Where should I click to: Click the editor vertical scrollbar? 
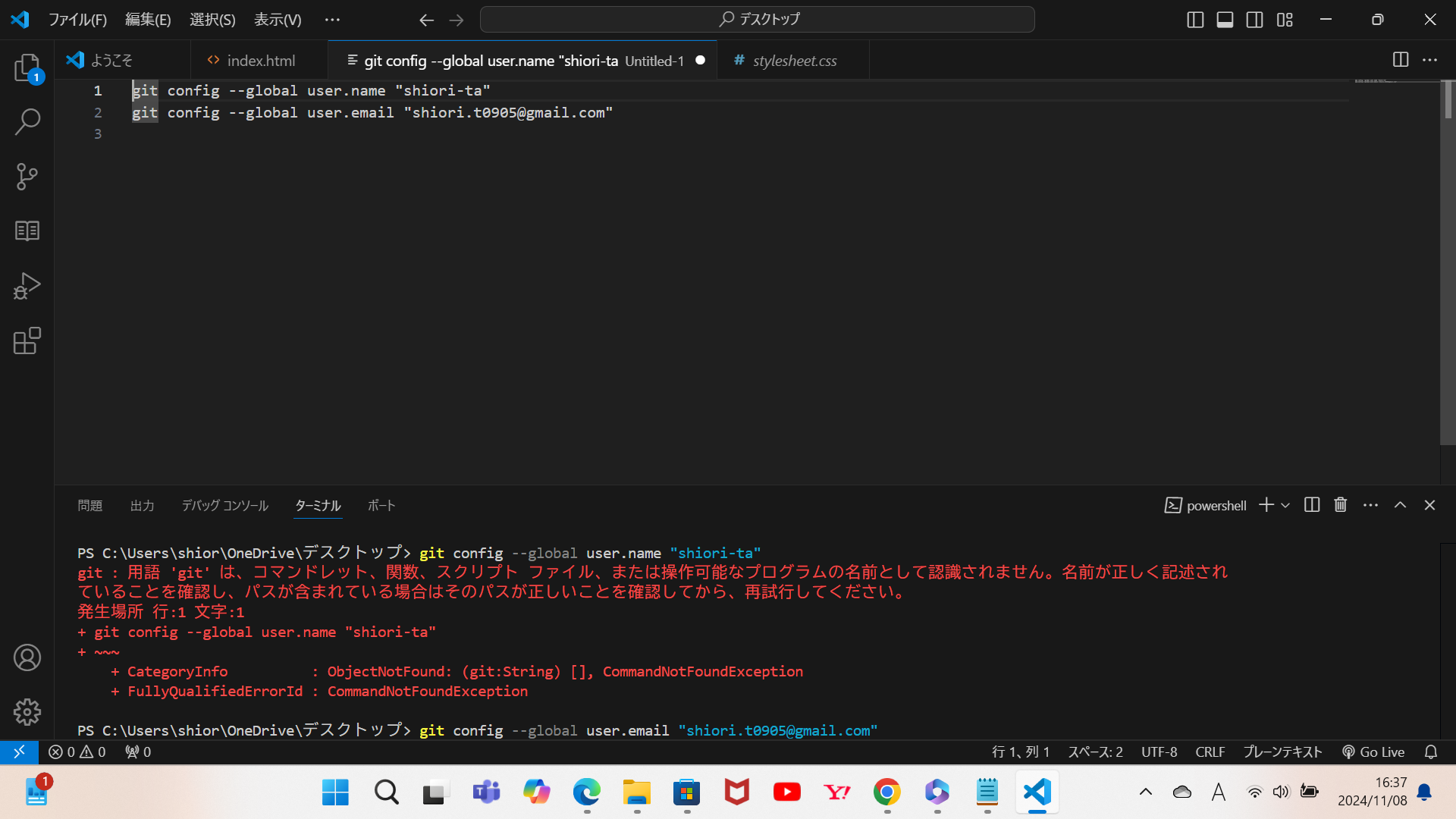[x=1448, y=262]
